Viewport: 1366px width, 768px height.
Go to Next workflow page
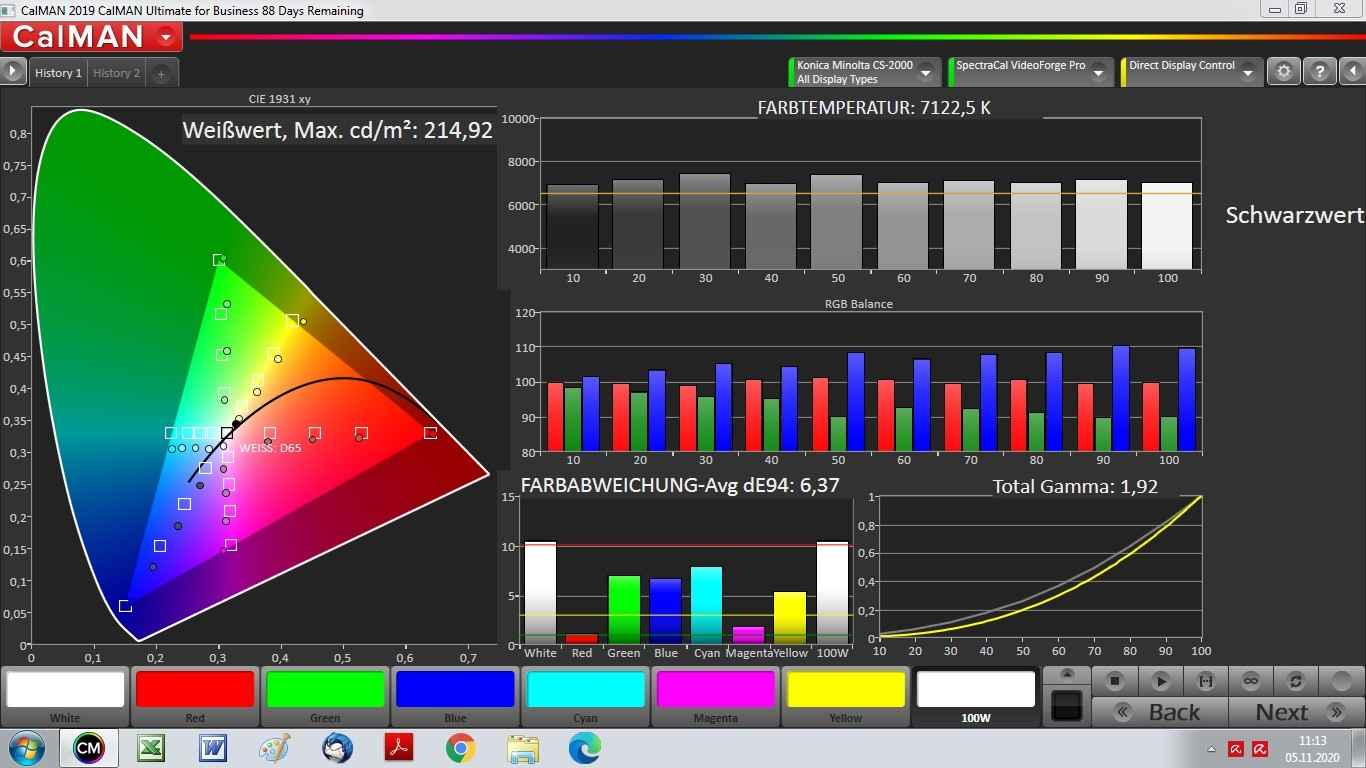tap(1296, 712)
